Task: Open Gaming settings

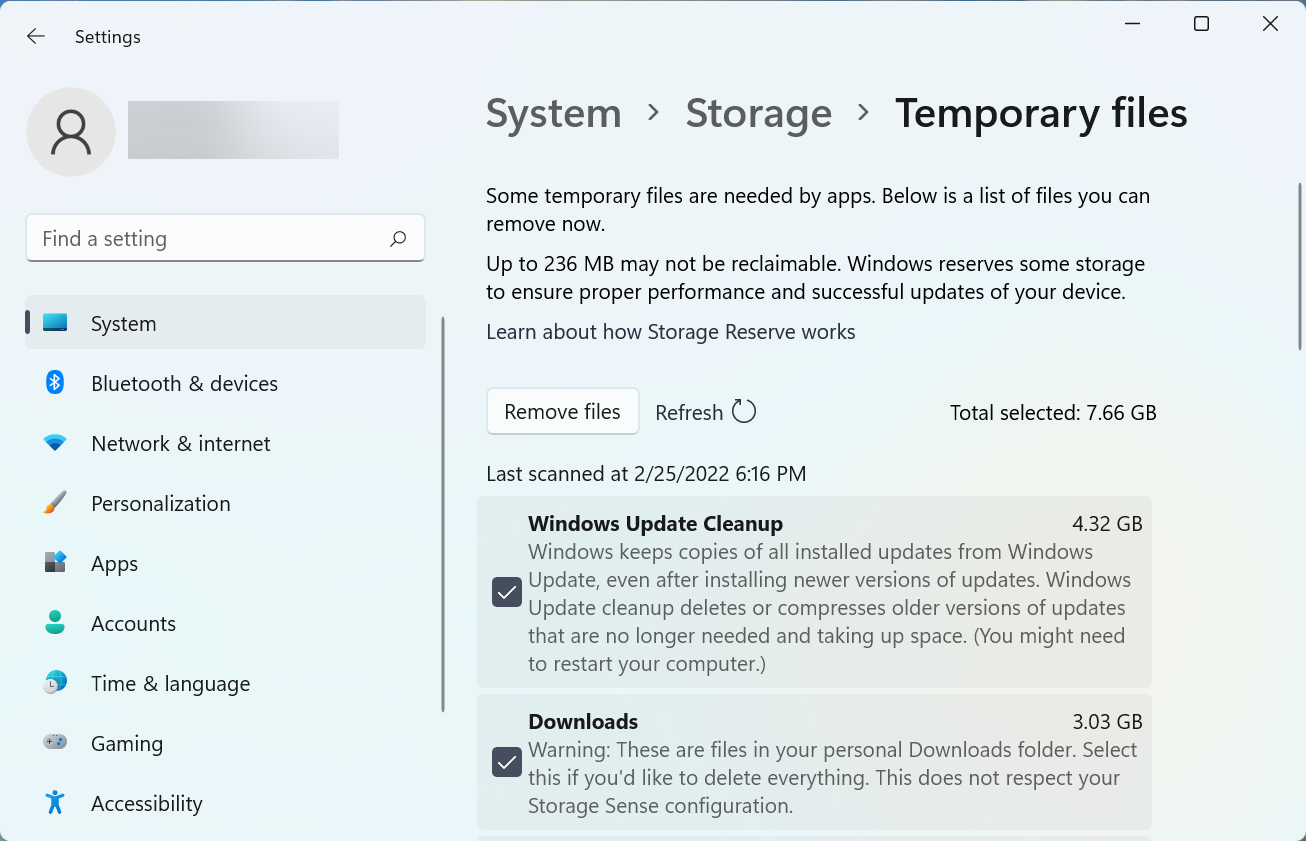Action: tap(54, 743)
